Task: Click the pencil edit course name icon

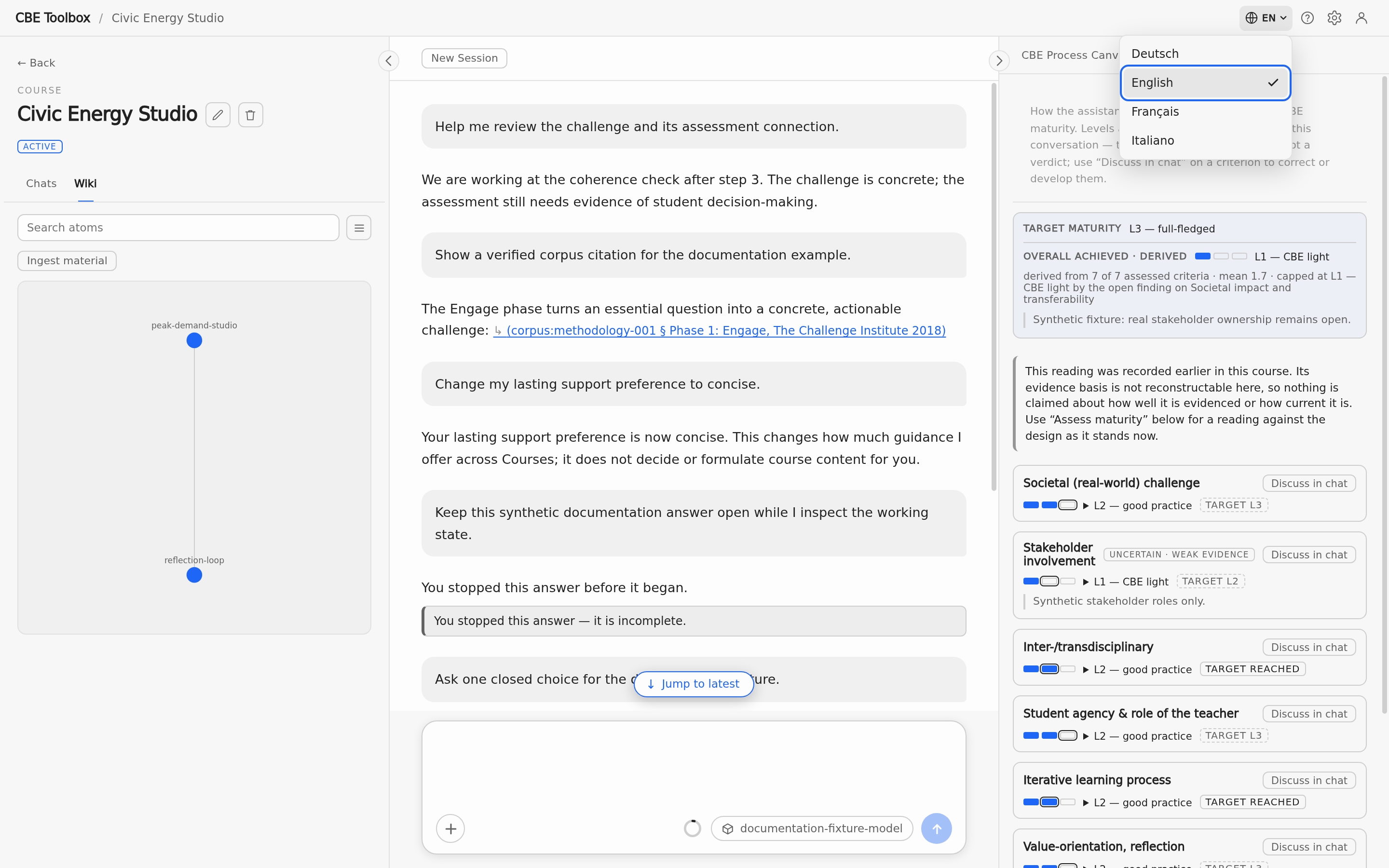Action: [x=218, y=115]
